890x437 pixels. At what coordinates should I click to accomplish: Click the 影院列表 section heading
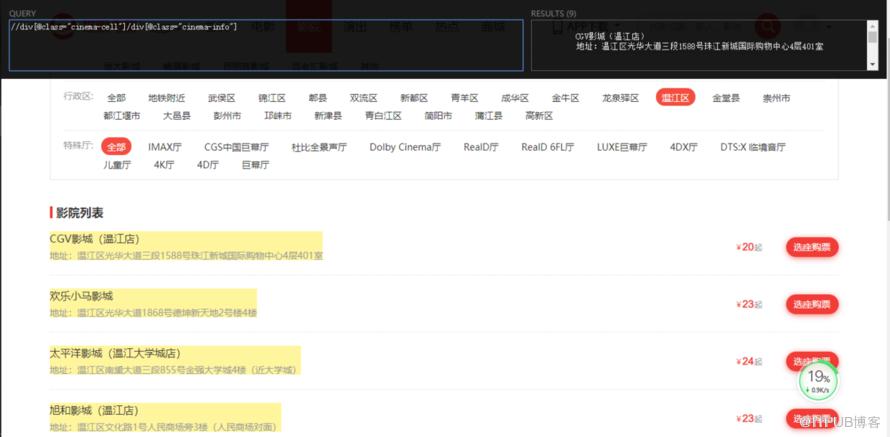[x=77, y=213]
